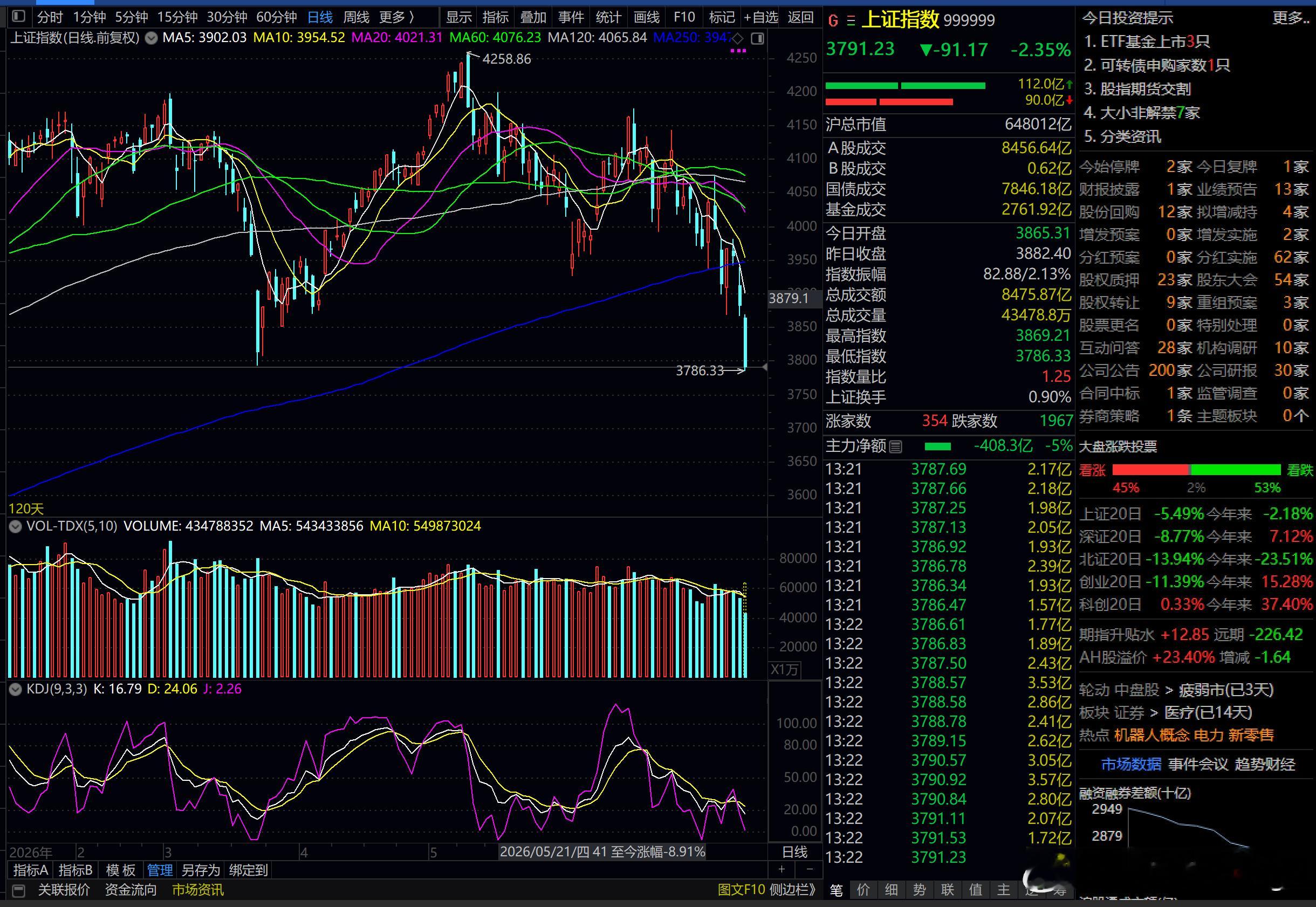The width and height of the screenshot is (1316, 907).
Task: Expand the KDJ(9,3,3) indicator dropdown
Action: point(16,689)
